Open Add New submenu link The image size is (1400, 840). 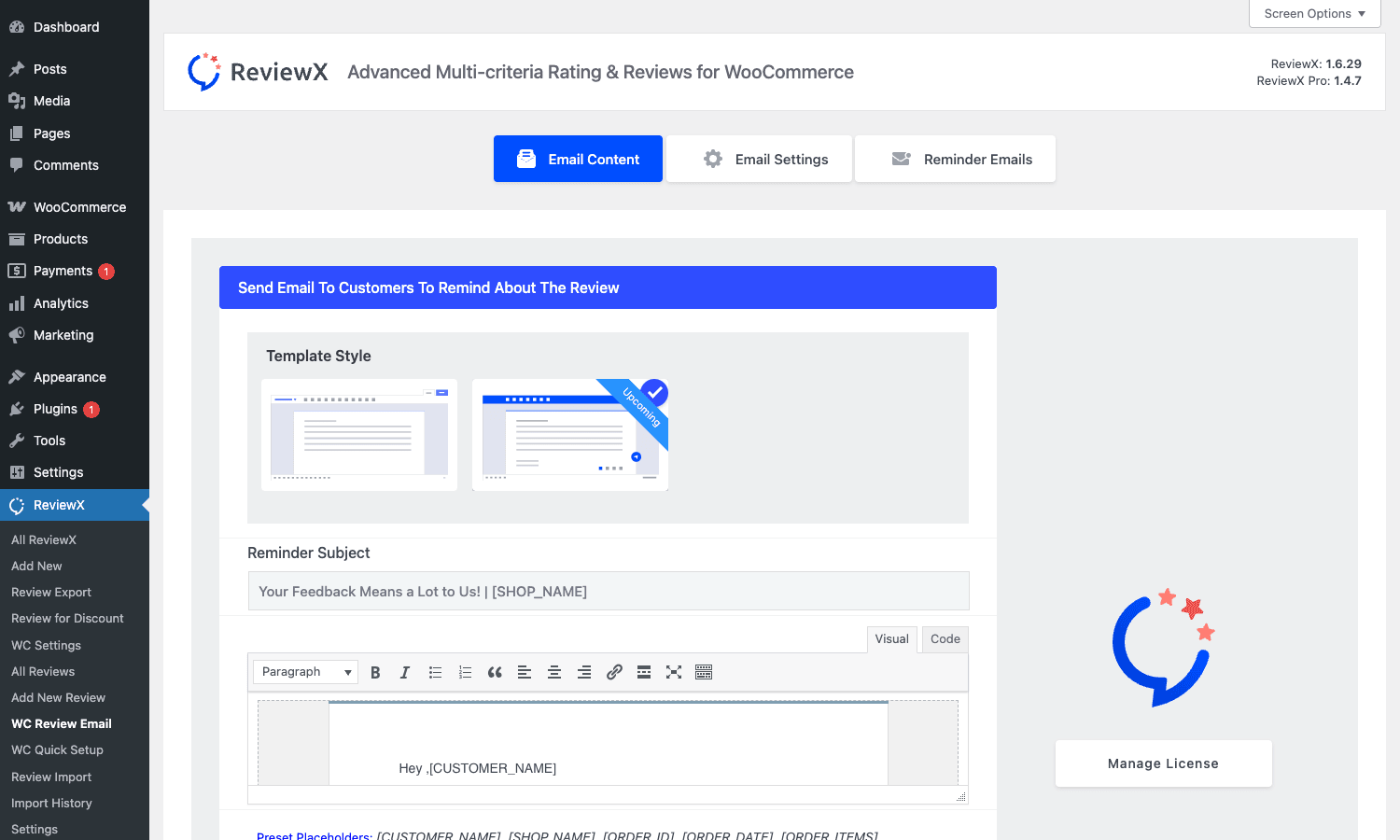tap(36, 566)
